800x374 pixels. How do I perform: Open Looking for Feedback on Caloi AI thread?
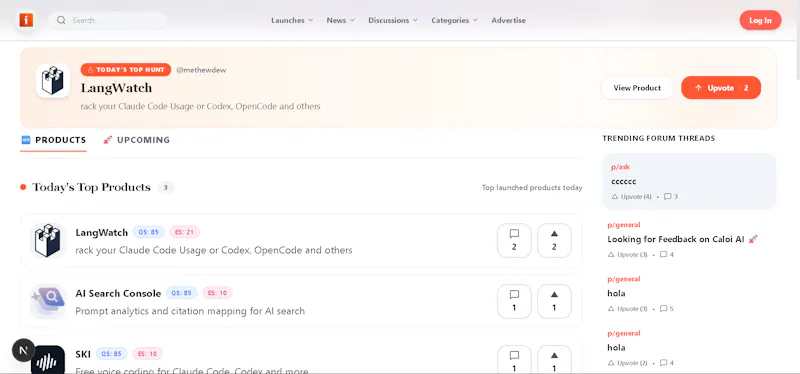[x=682, y=239]
